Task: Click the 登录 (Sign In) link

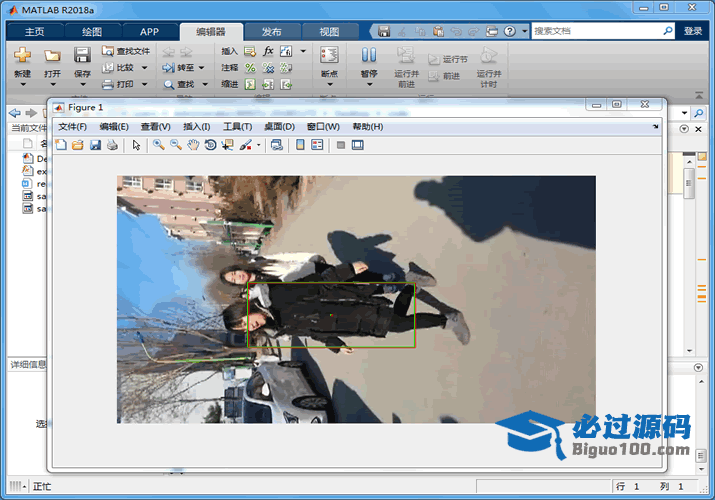Action: (693, 31)
